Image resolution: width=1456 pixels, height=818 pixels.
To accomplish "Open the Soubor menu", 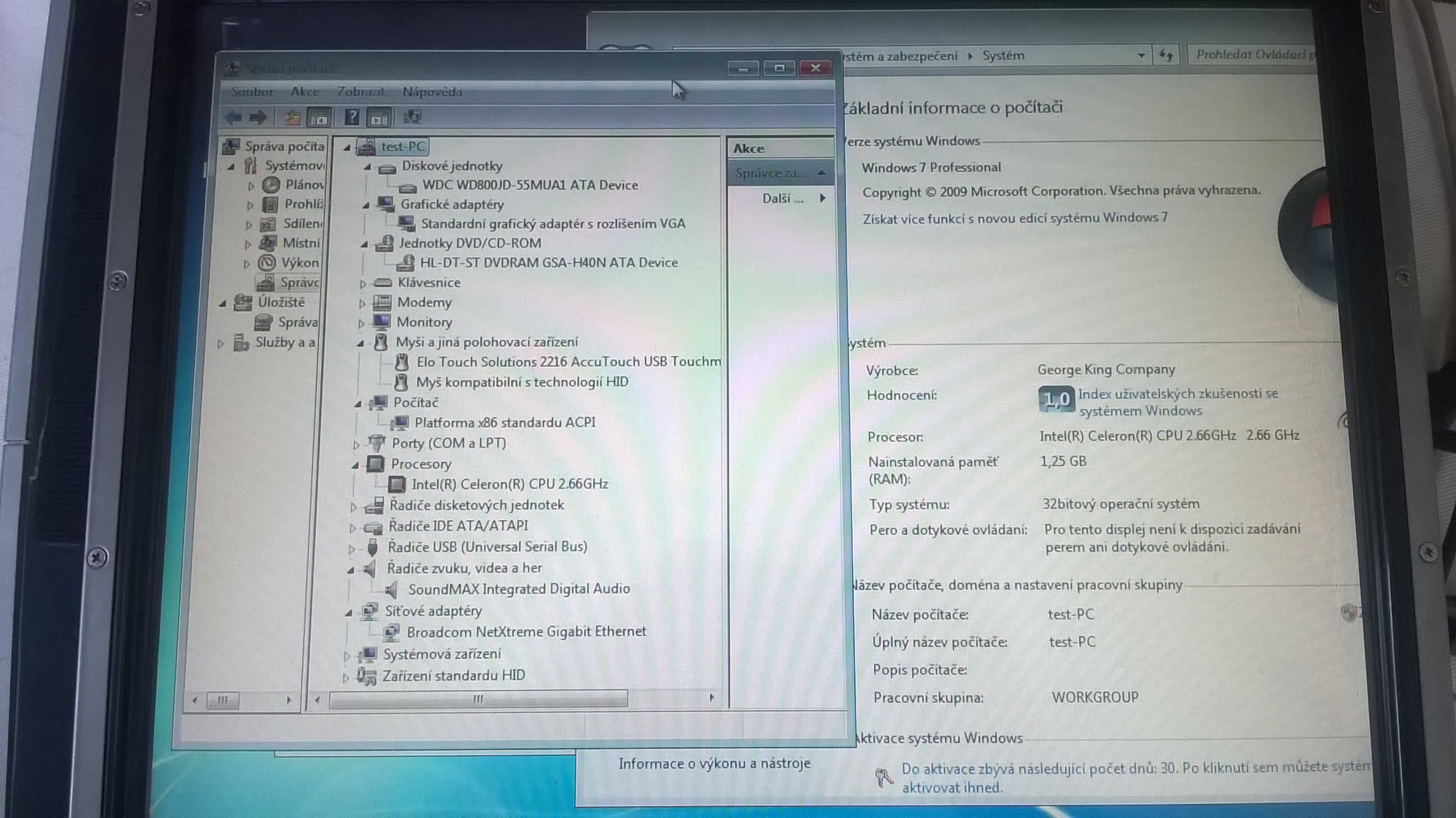I will [252, 92].
